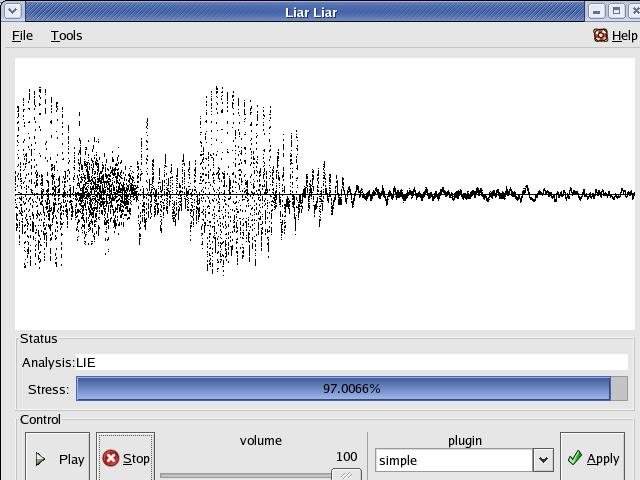Minimize the Liar Liar window
Viewport: 640px width, 480px height.
pos(597,11)
